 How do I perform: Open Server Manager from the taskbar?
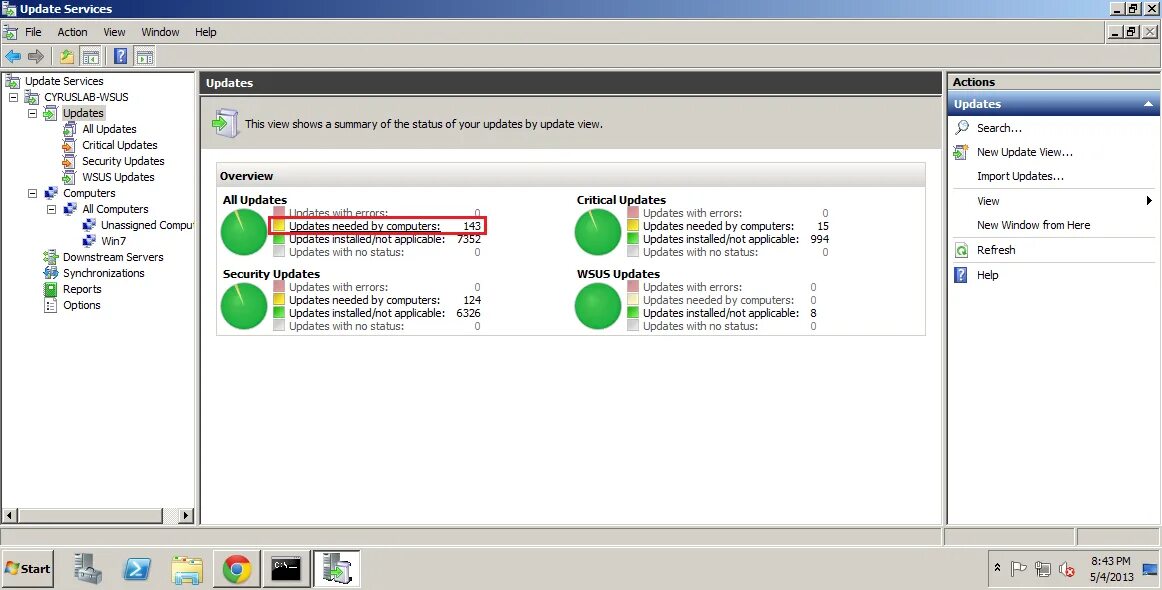click(88, 569)
